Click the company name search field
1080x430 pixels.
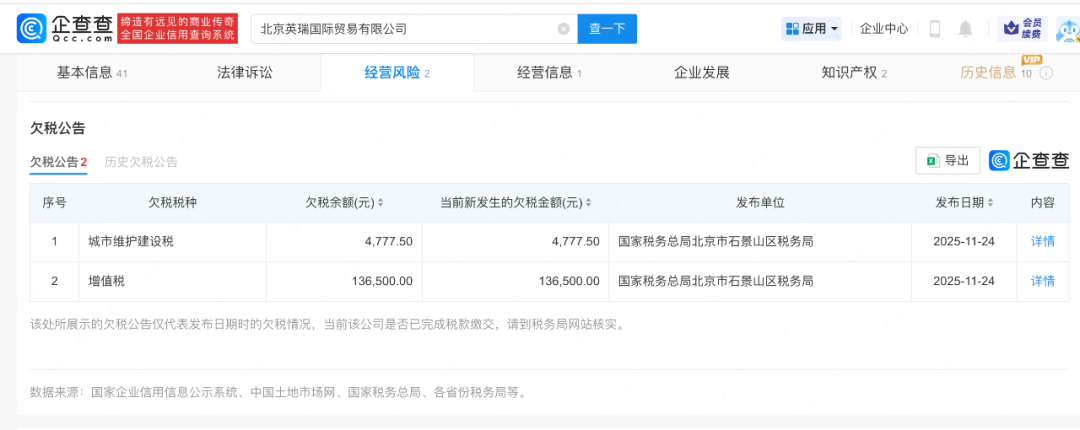[400, 29]
